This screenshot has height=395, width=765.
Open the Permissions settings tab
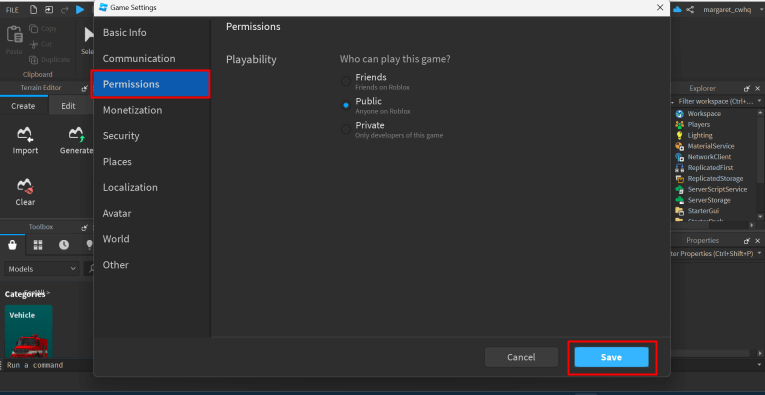tap(151, 84)
